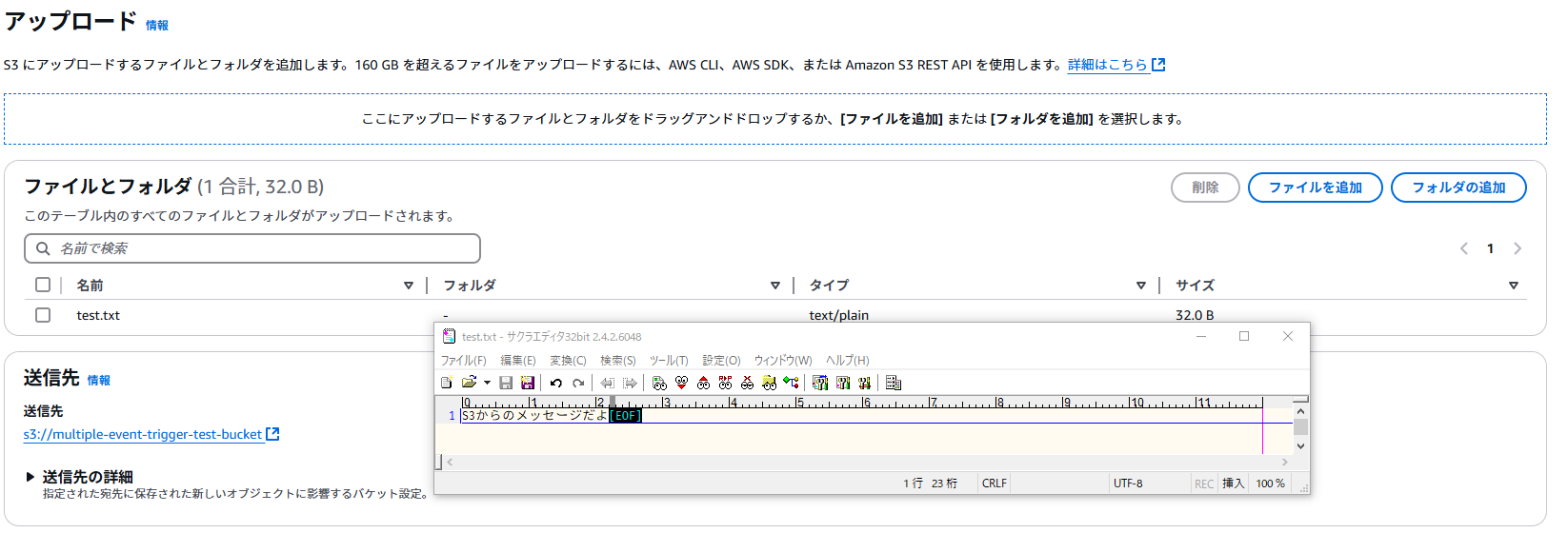Open Grep search icon

click(769, 383)
